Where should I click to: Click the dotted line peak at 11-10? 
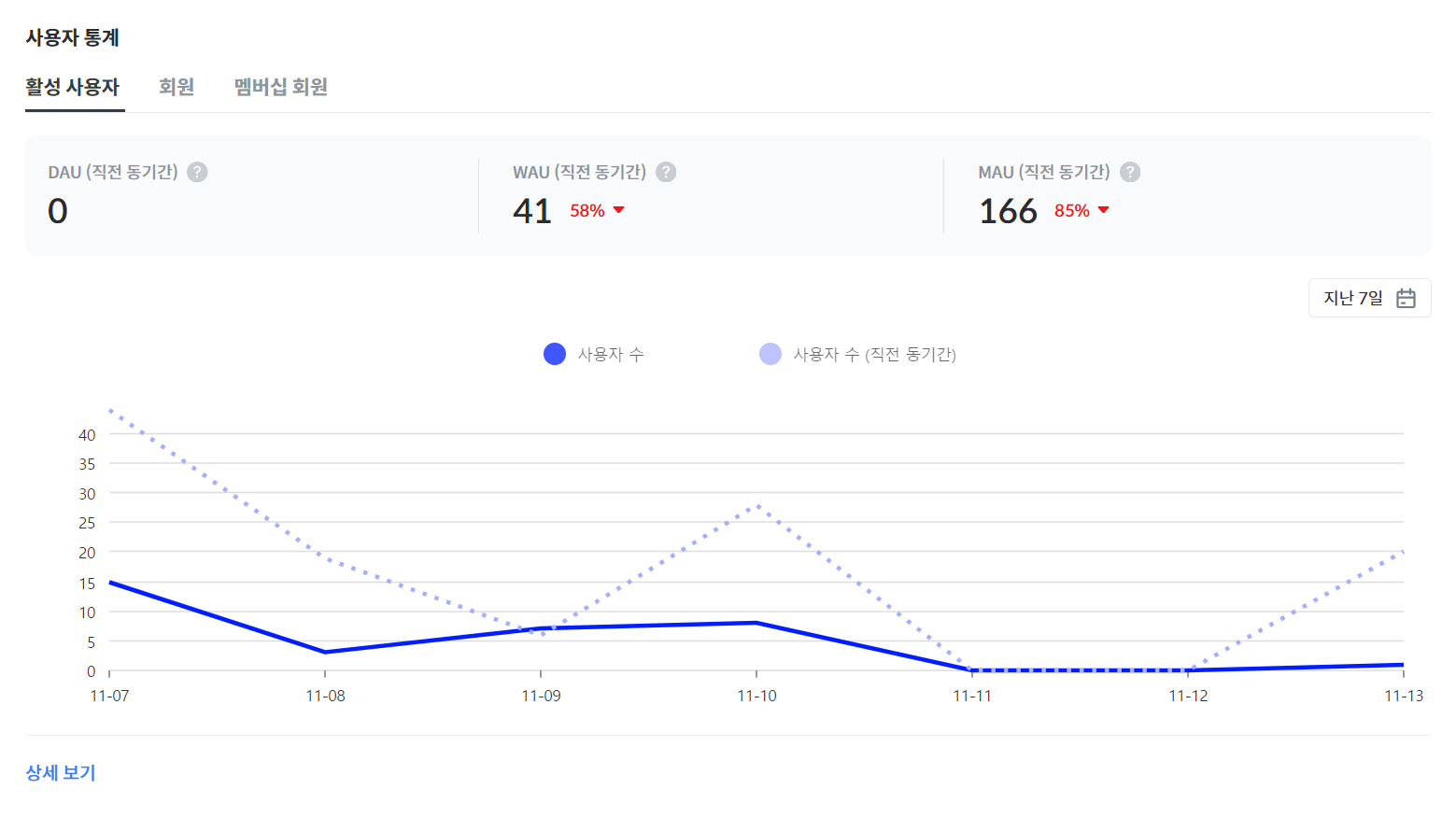point(757,506)
